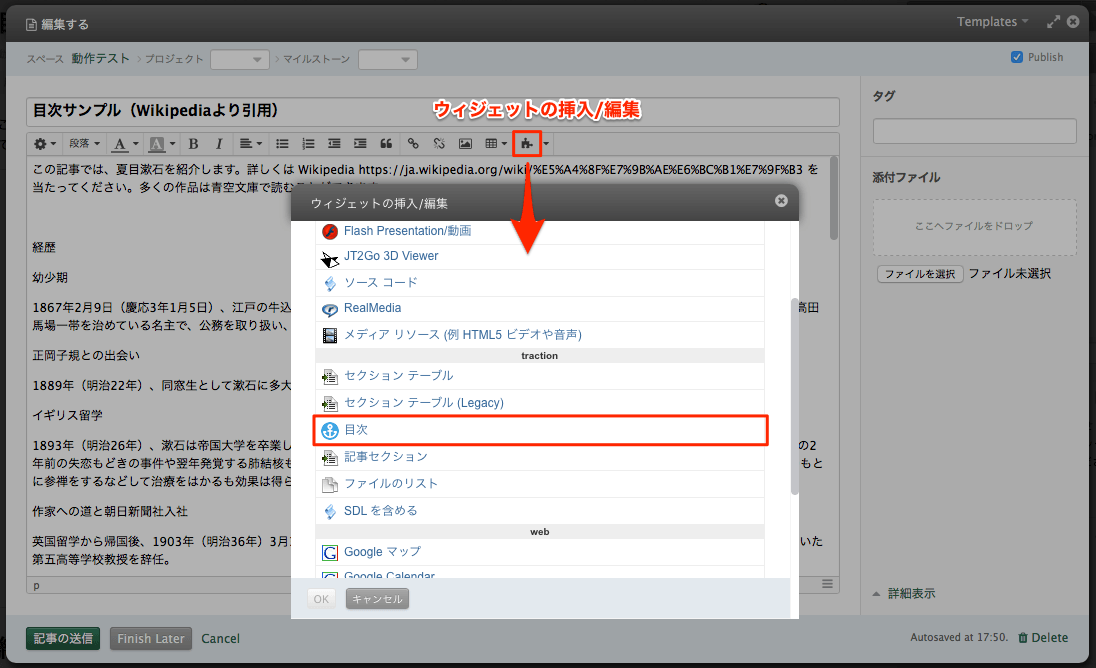Open the 段落 paragraph format dropdown
This screenshot has width=1096, height=668.
click(x=85, y=144)
